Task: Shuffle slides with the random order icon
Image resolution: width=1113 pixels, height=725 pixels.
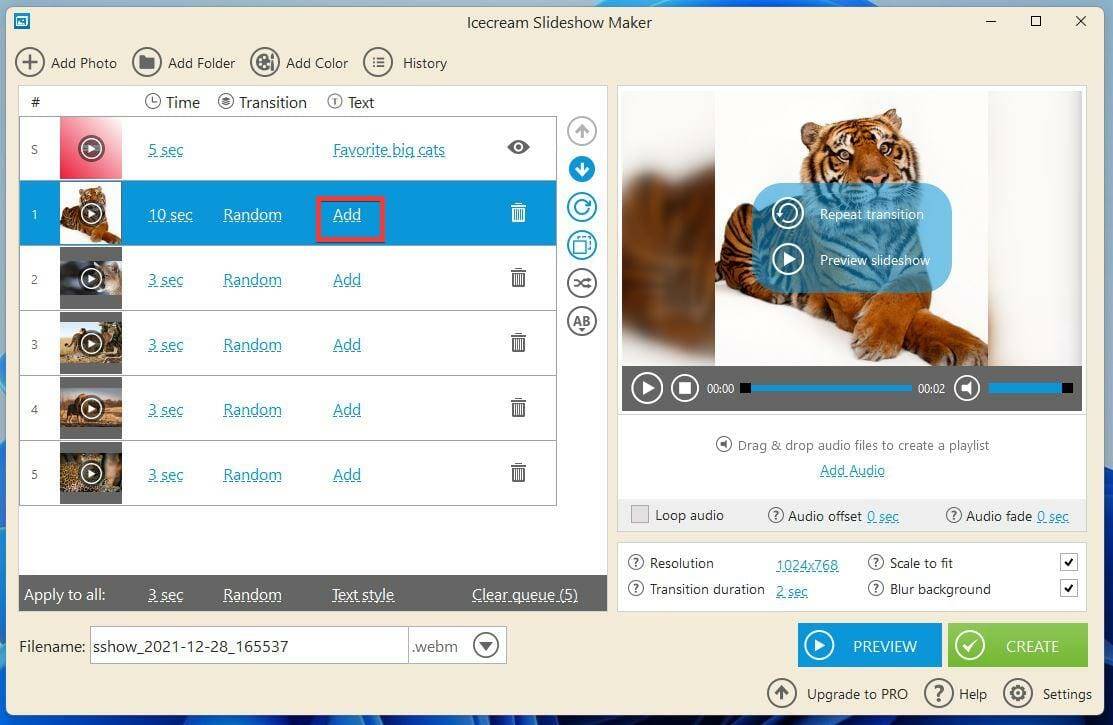Action: click(582, 283)
